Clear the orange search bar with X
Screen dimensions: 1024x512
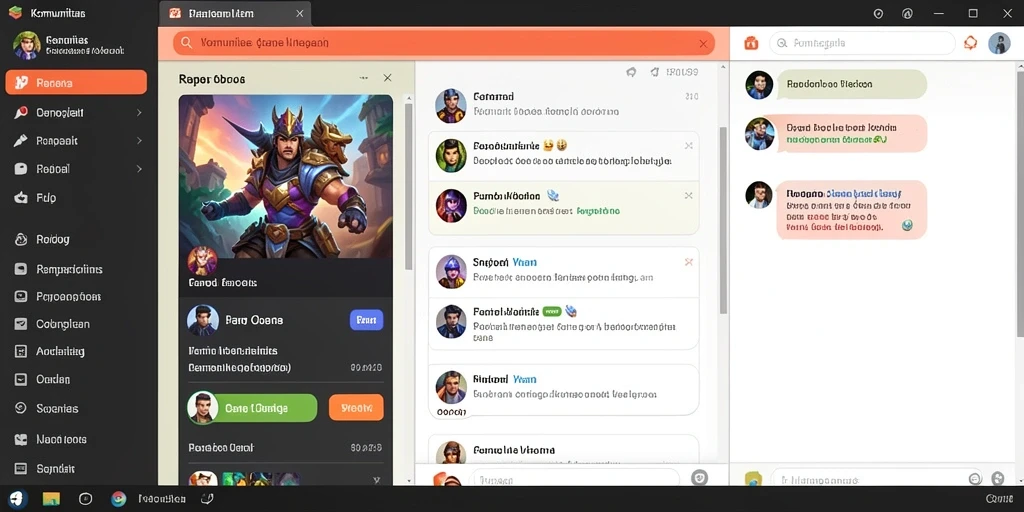[703, 44]
